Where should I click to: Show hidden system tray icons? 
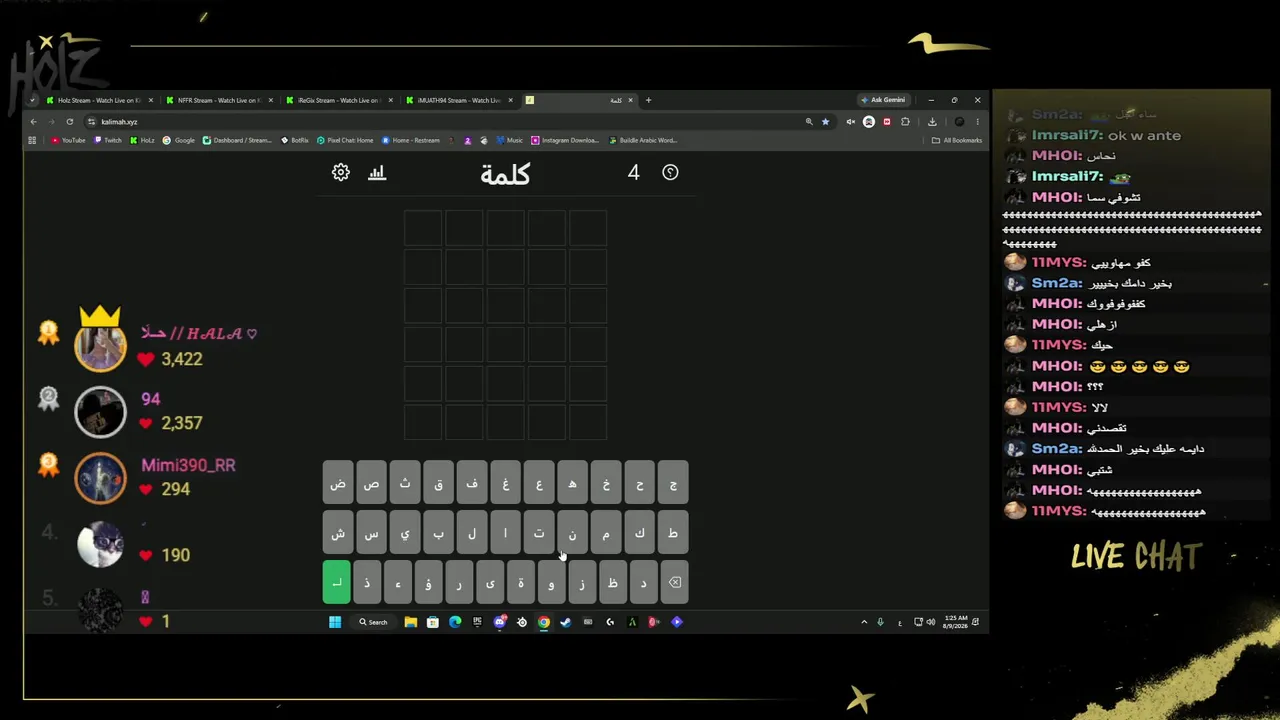[x=864, y=622]
